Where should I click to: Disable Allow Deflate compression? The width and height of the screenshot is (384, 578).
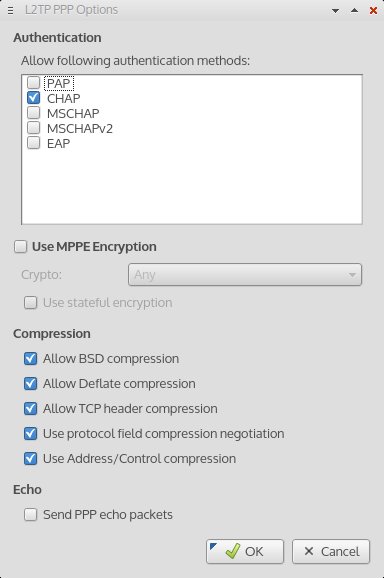[31, 384]
